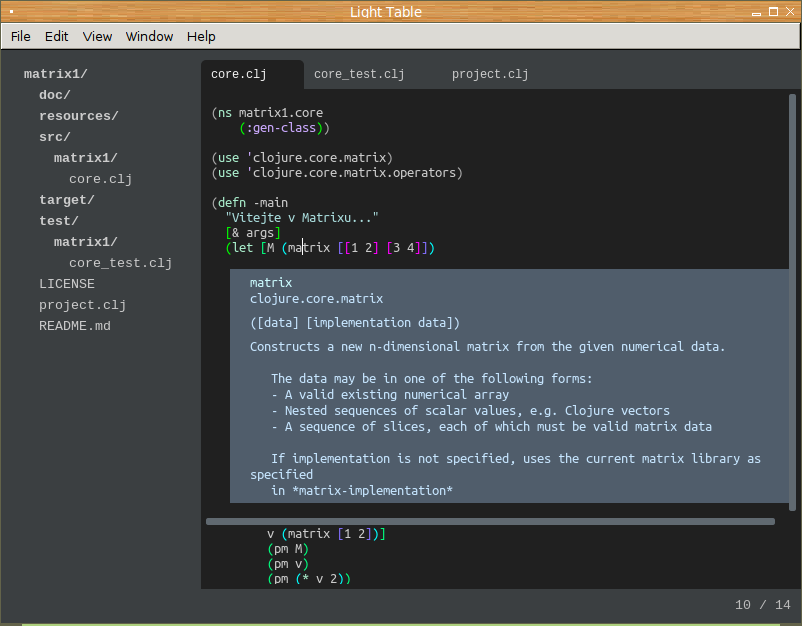Switch to the core_test.clj tab
Screen dimensions: 802x626
pyautogui.click(x=358, y=74)
